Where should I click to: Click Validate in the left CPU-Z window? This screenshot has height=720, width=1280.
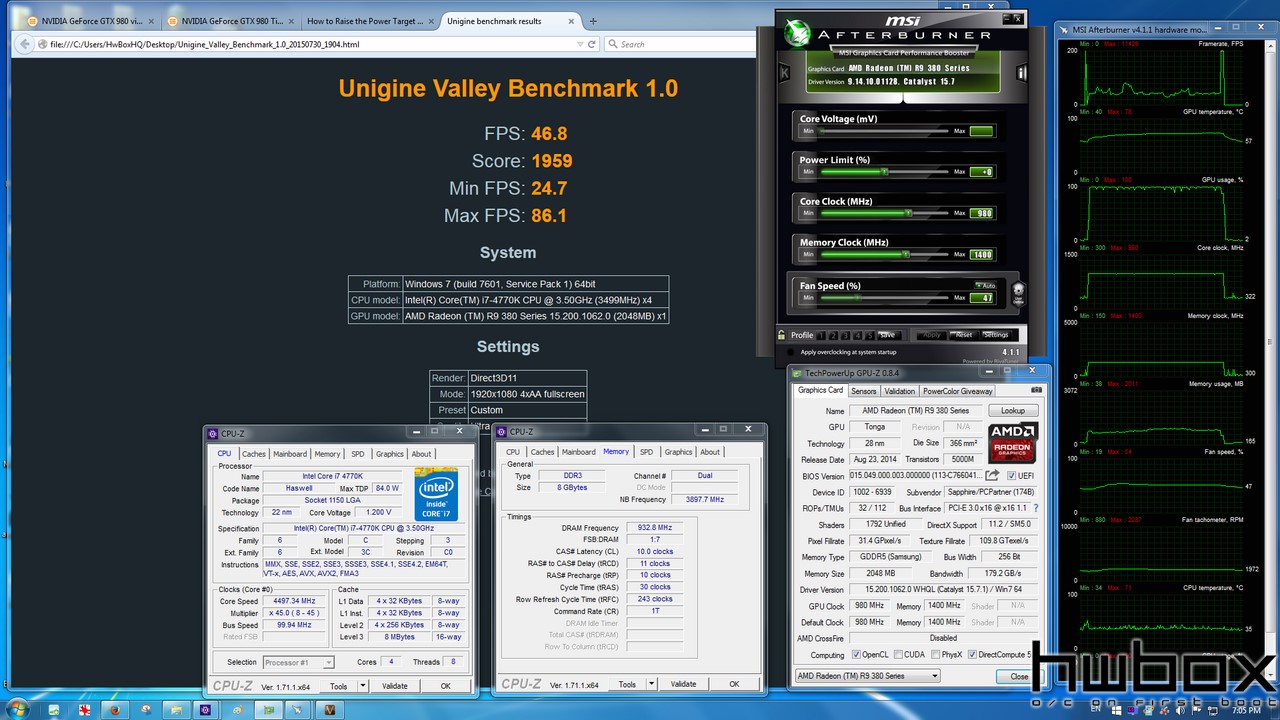pos(395,686)
